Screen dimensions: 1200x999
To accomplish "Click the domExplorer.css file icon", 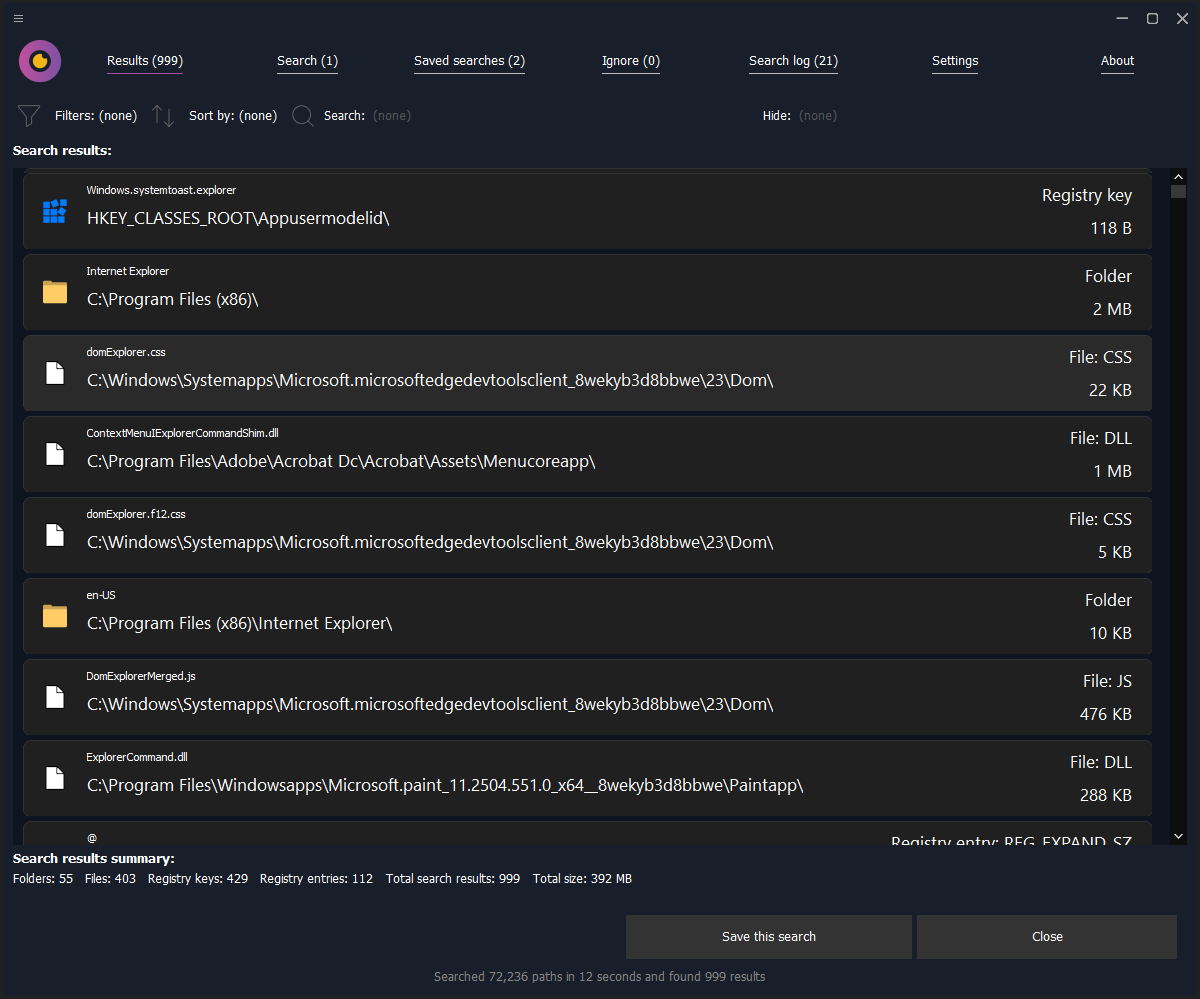I will pos(55,373).
